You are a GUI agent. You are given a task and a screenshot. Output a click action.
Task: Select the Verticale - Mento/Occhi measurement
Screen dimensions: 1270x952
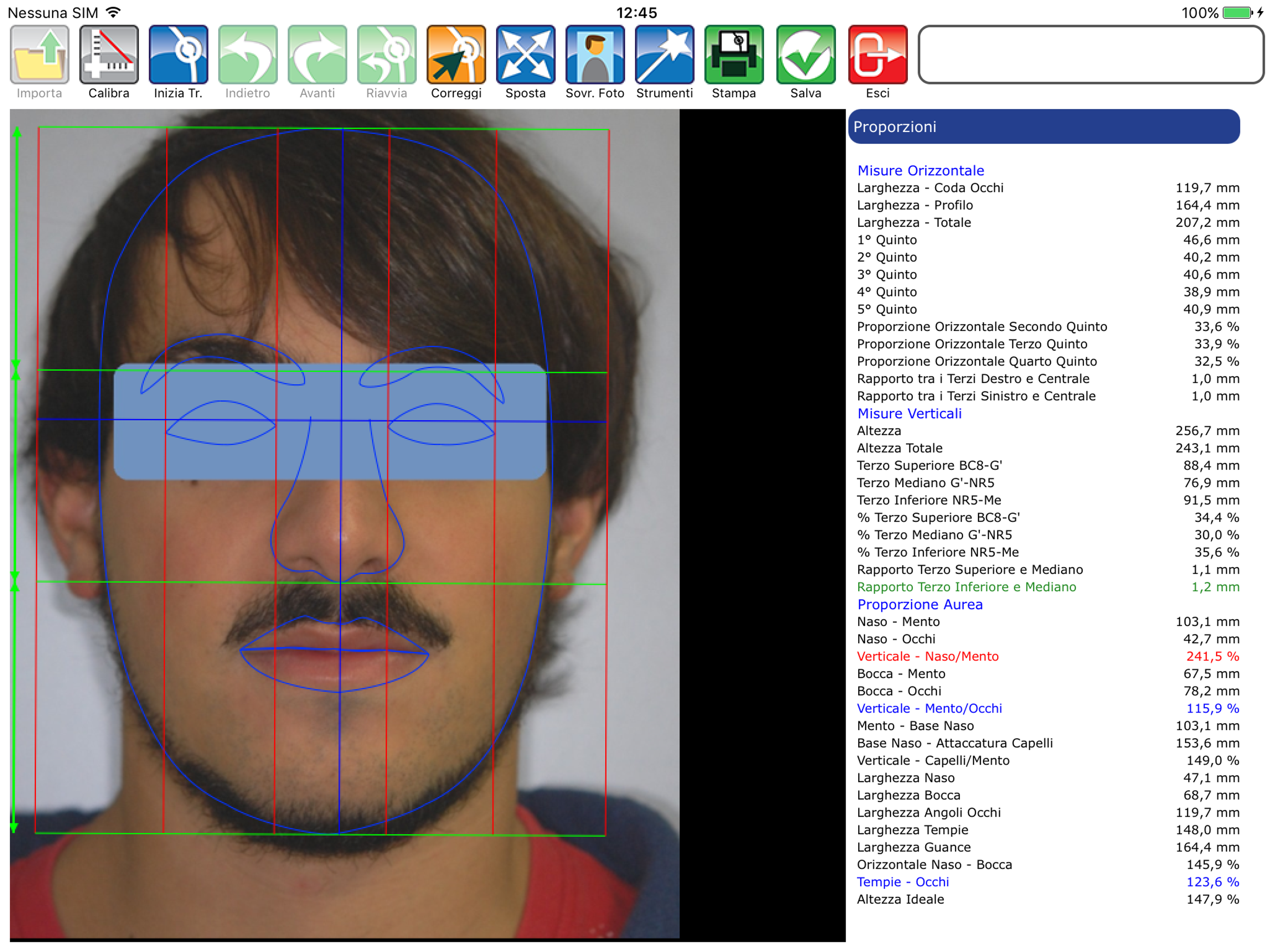(x=930, y=708)
